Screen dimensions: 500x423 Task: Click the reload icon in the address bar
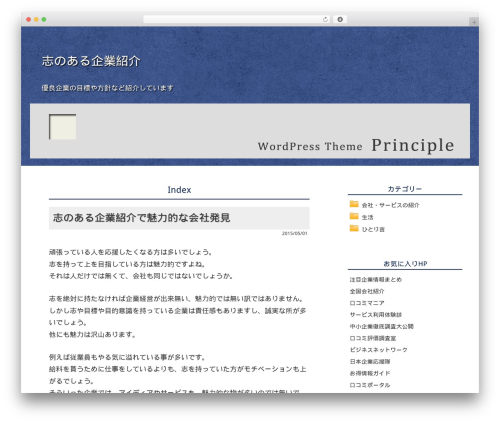(325, 19)
